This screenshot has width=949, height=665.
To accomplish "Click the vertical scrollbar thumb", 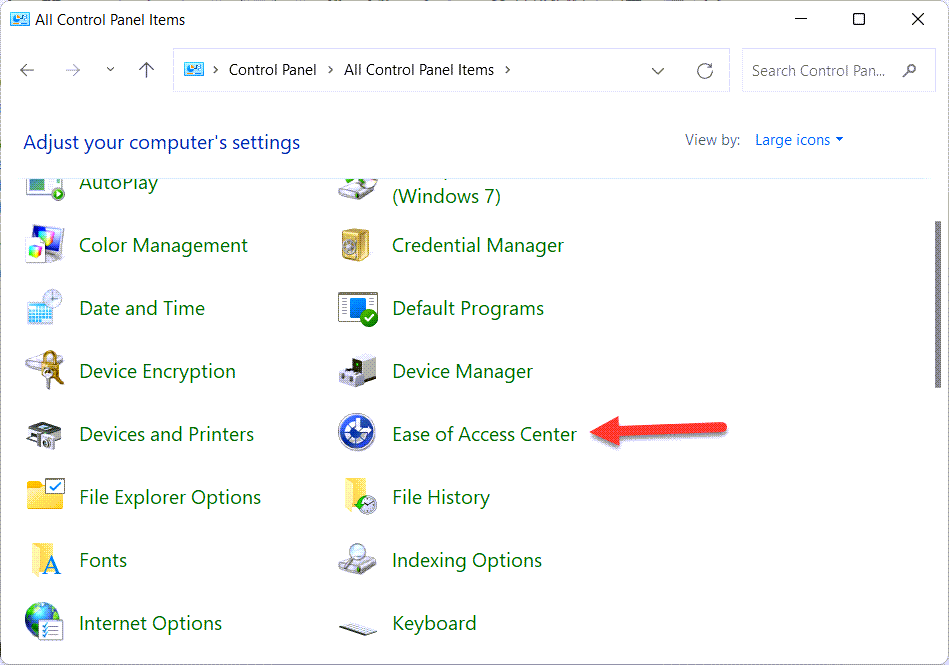I will tap(937, 304).
